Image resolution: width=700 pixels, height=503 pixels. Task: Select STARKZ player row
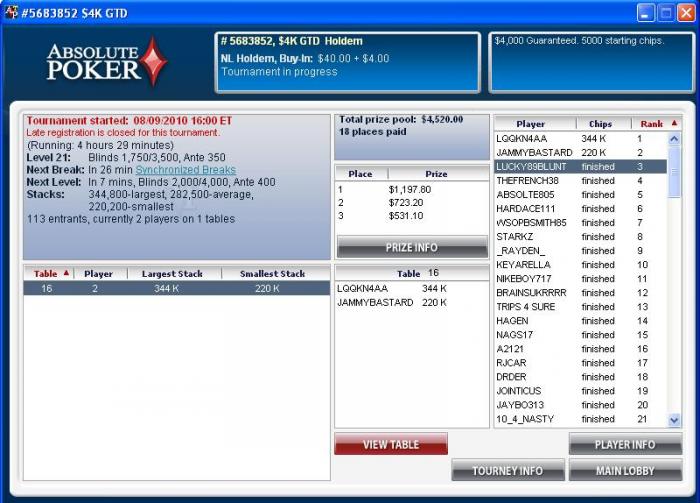coord(581,237)
